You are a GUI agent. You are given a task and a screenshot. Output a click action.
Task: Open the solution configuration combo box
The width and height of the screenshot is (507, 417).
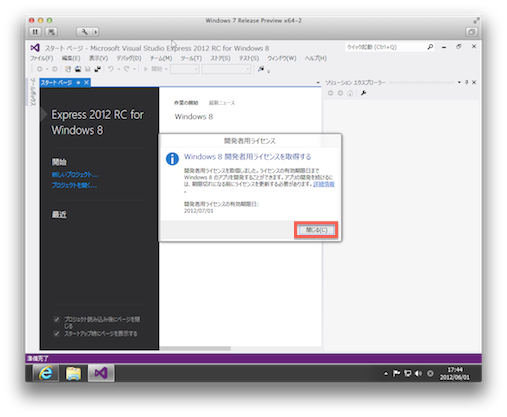click(x=185, y=69)
